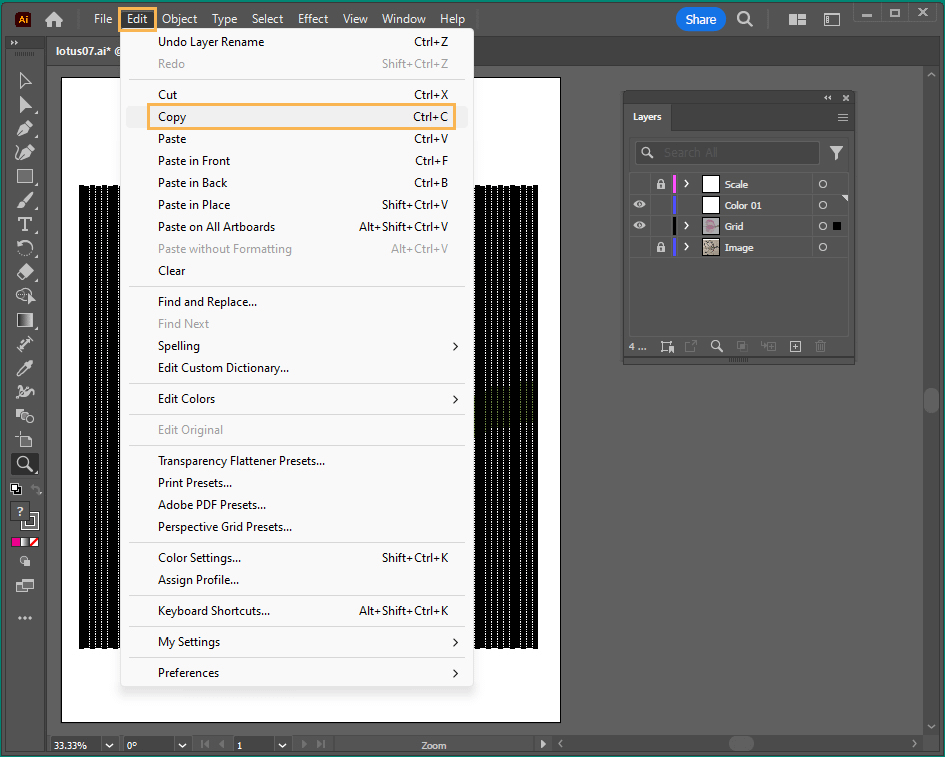Open the Preferences submenu
The width and height of the screenshot is (945, 757).
188,673
